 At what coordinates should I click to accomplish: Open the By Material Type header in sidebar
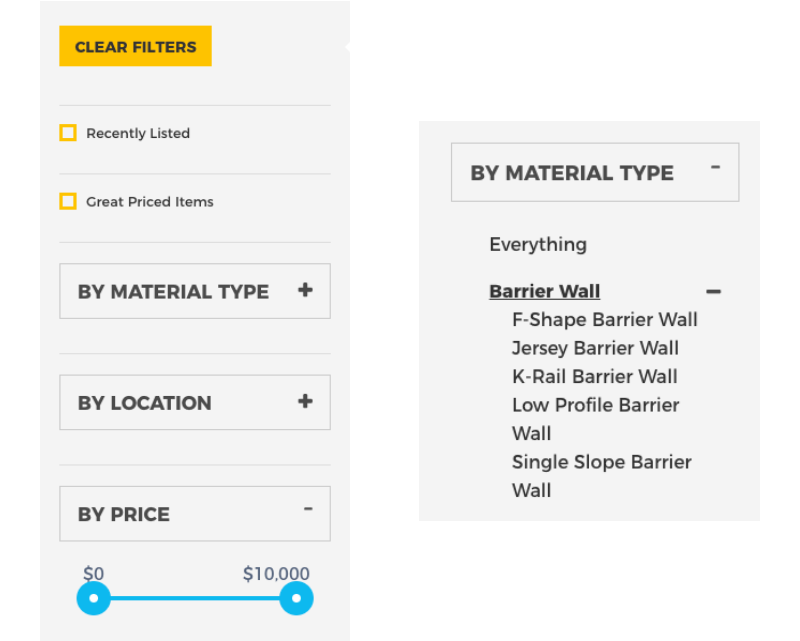[x=173, y=292]
